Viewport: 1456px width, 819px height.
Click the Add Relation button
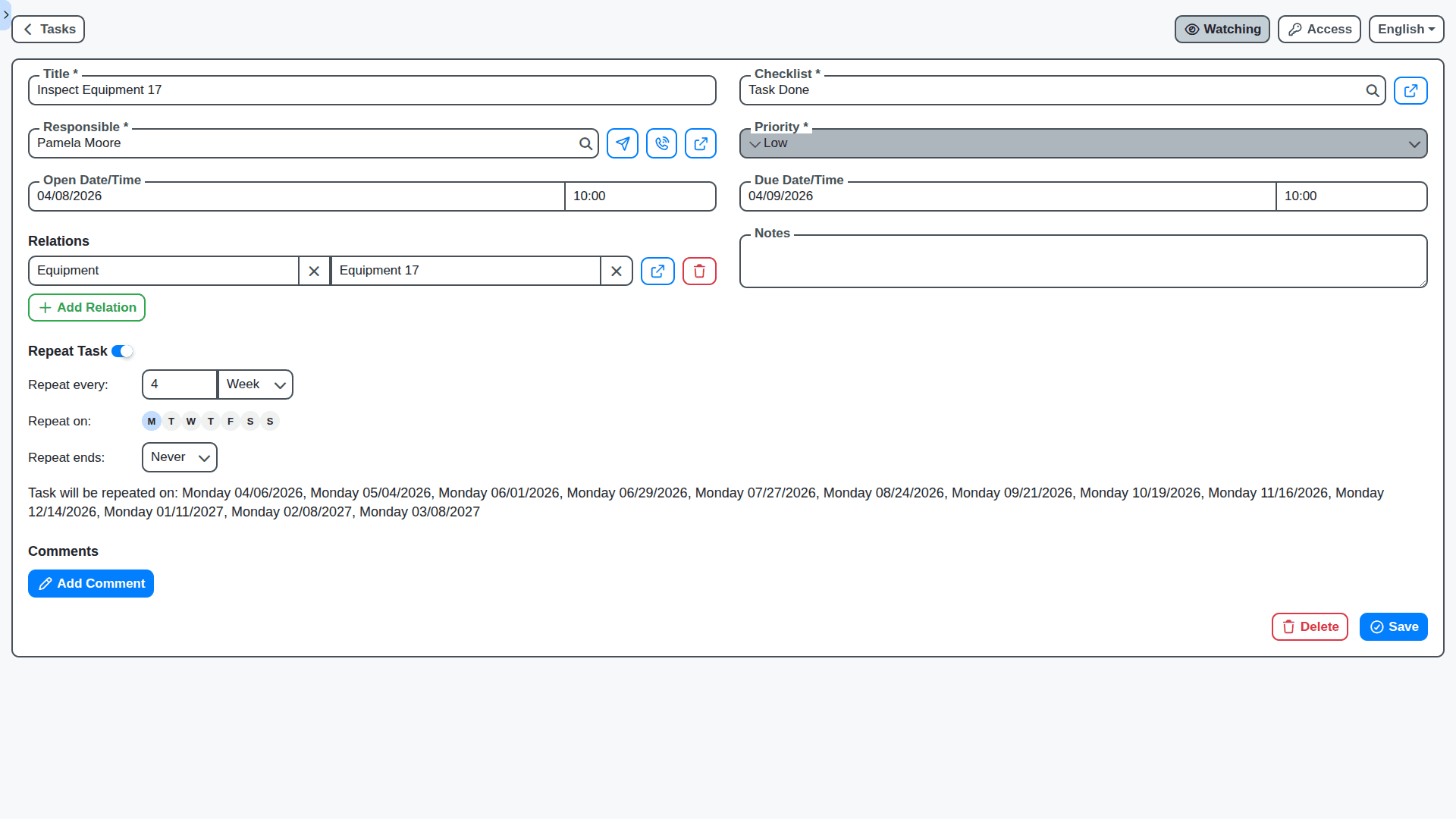87,308
